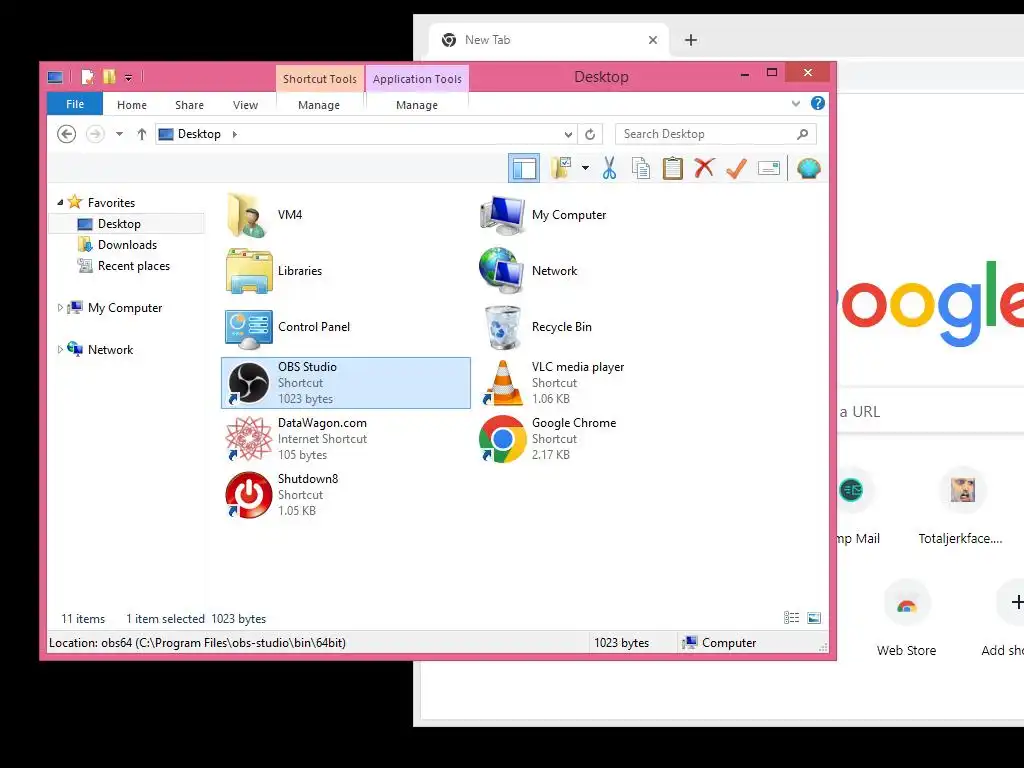Open the View ribbon tab
The image size is (1024, 768).
(x=246, y=104)
